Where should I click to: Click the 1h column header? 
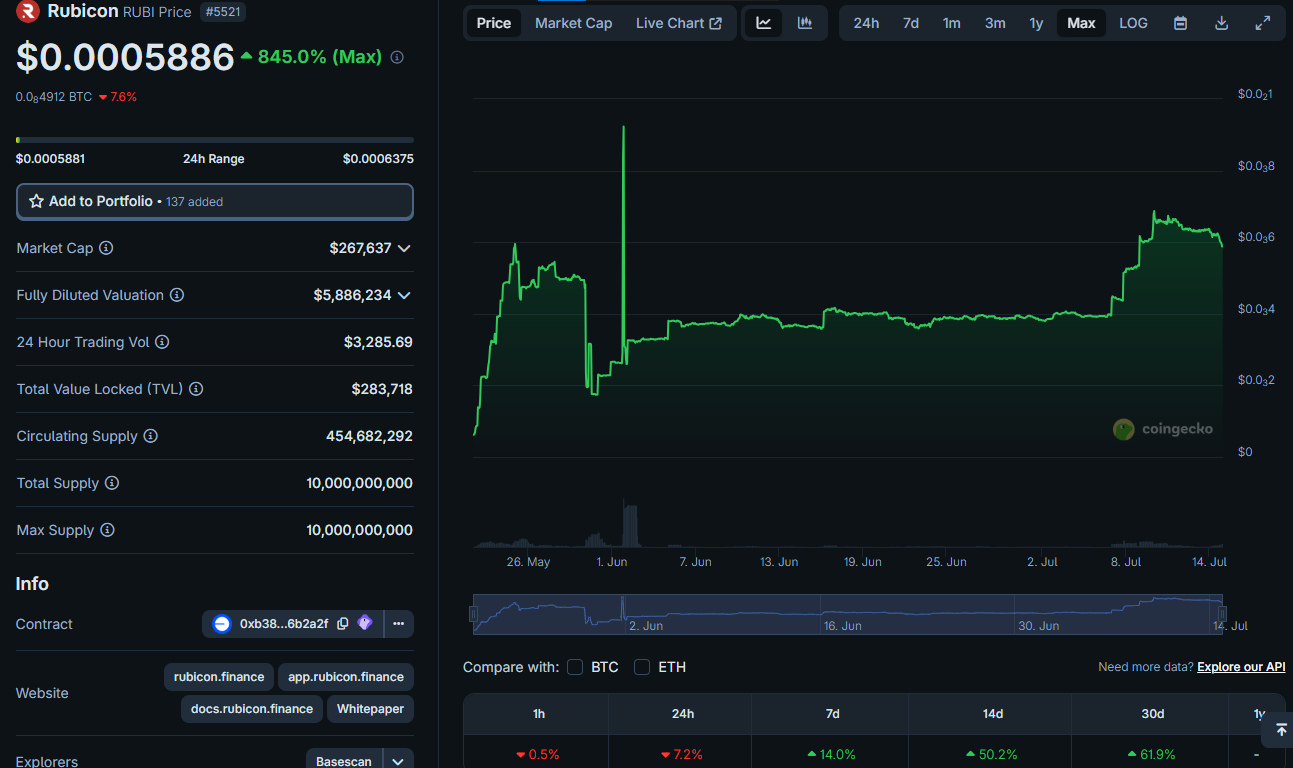pyautogui.click(x=539, y=713)
